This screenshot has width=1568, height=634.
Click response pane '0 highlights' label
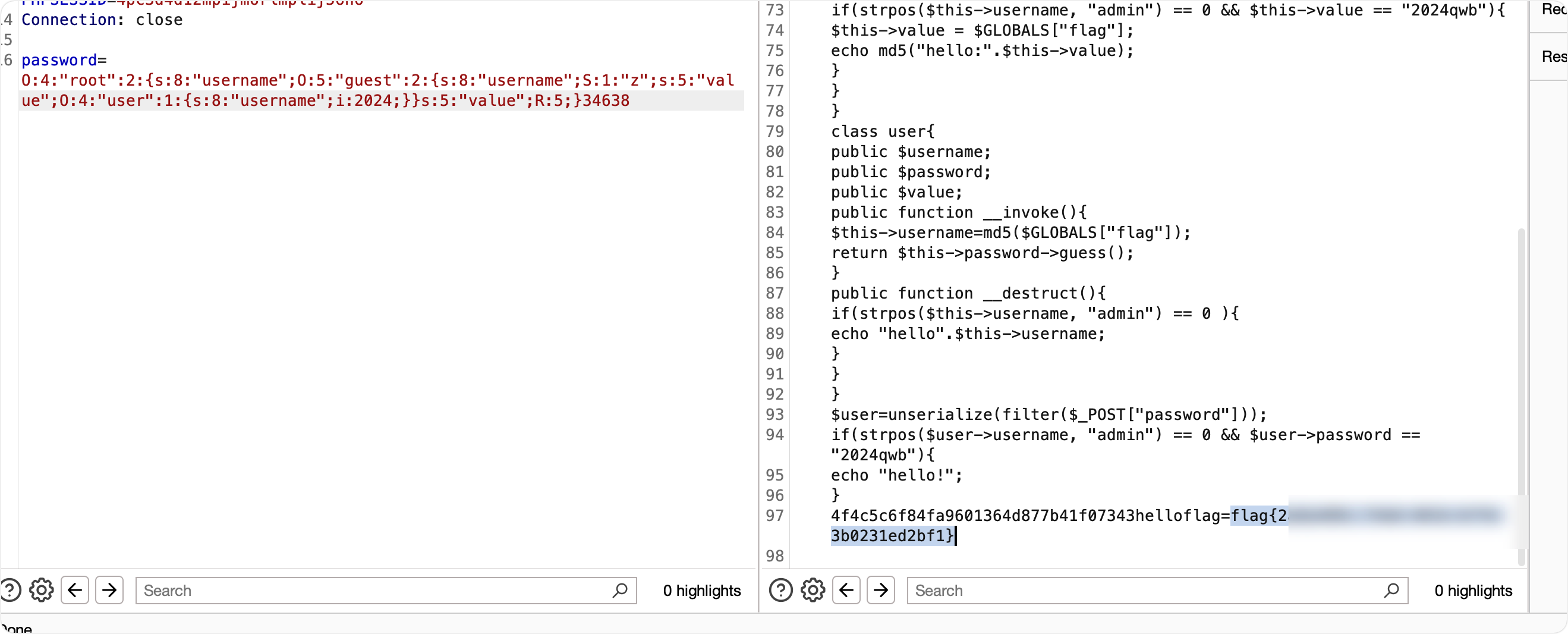pyautogui.click(x=1473, y=591)
